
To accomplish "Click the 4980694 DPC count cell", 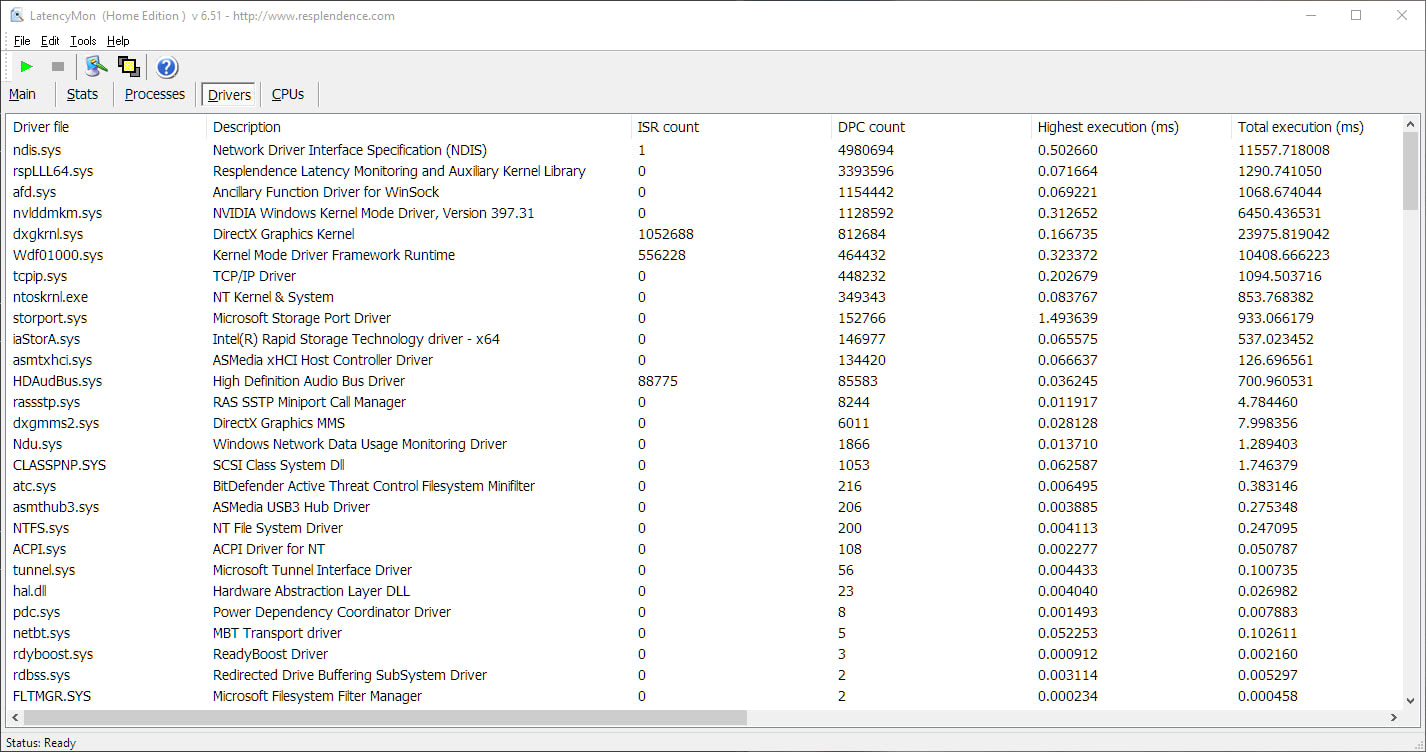I will (866, 150).
